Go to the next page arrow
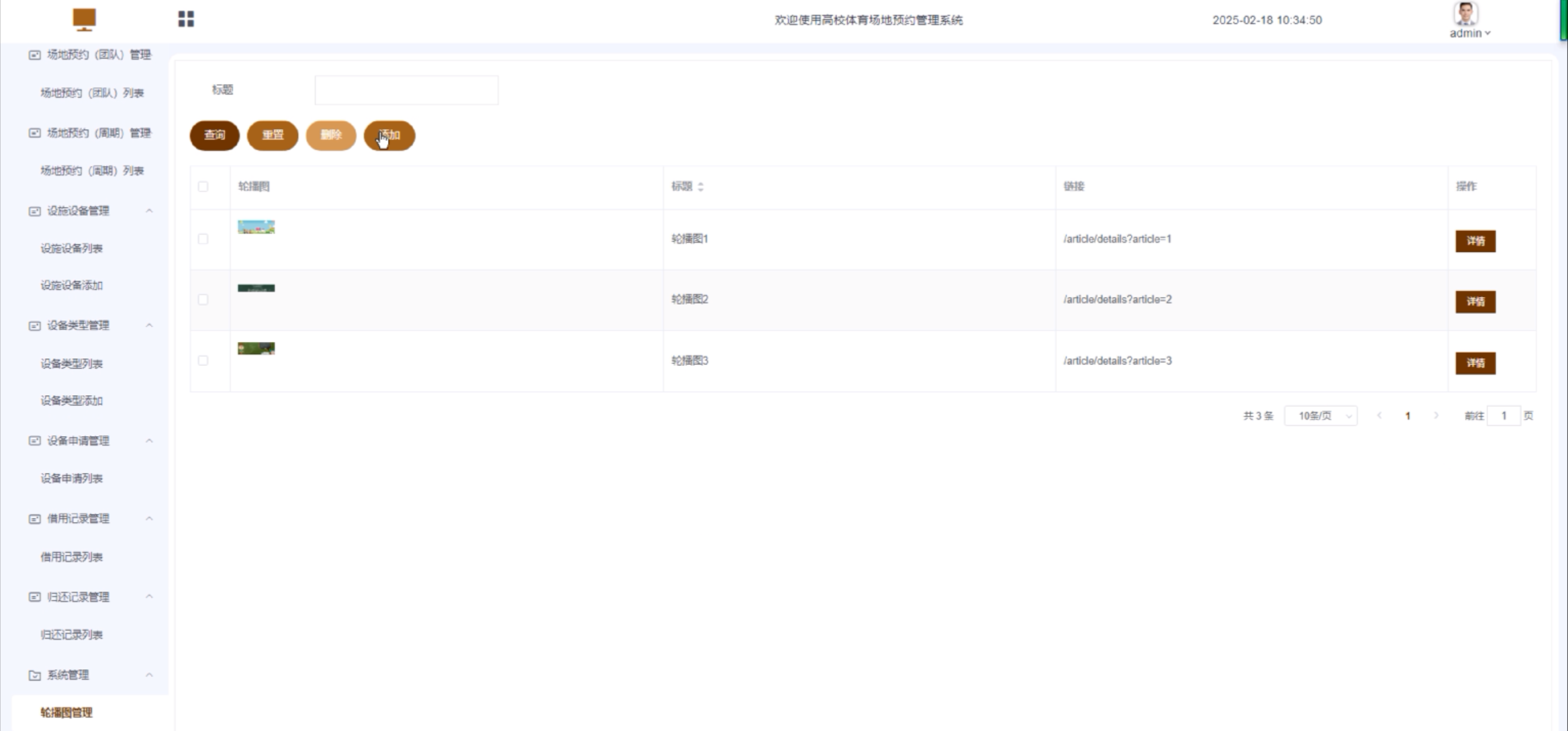The width and height of the screenshot is (1568, 731). pos(1436,416)
